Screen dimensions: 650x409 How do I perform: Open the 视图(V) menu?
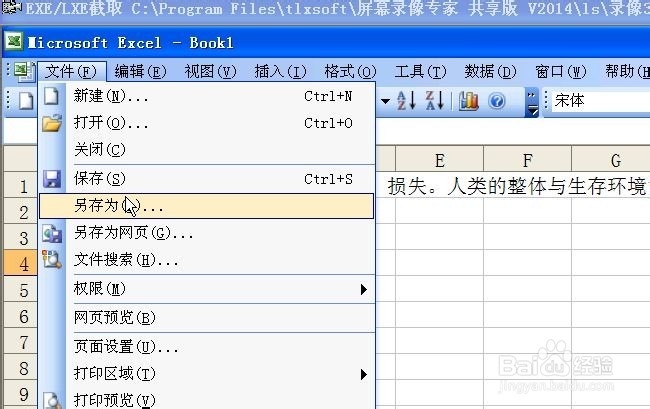pyautogui.click(x=210, y=71)
